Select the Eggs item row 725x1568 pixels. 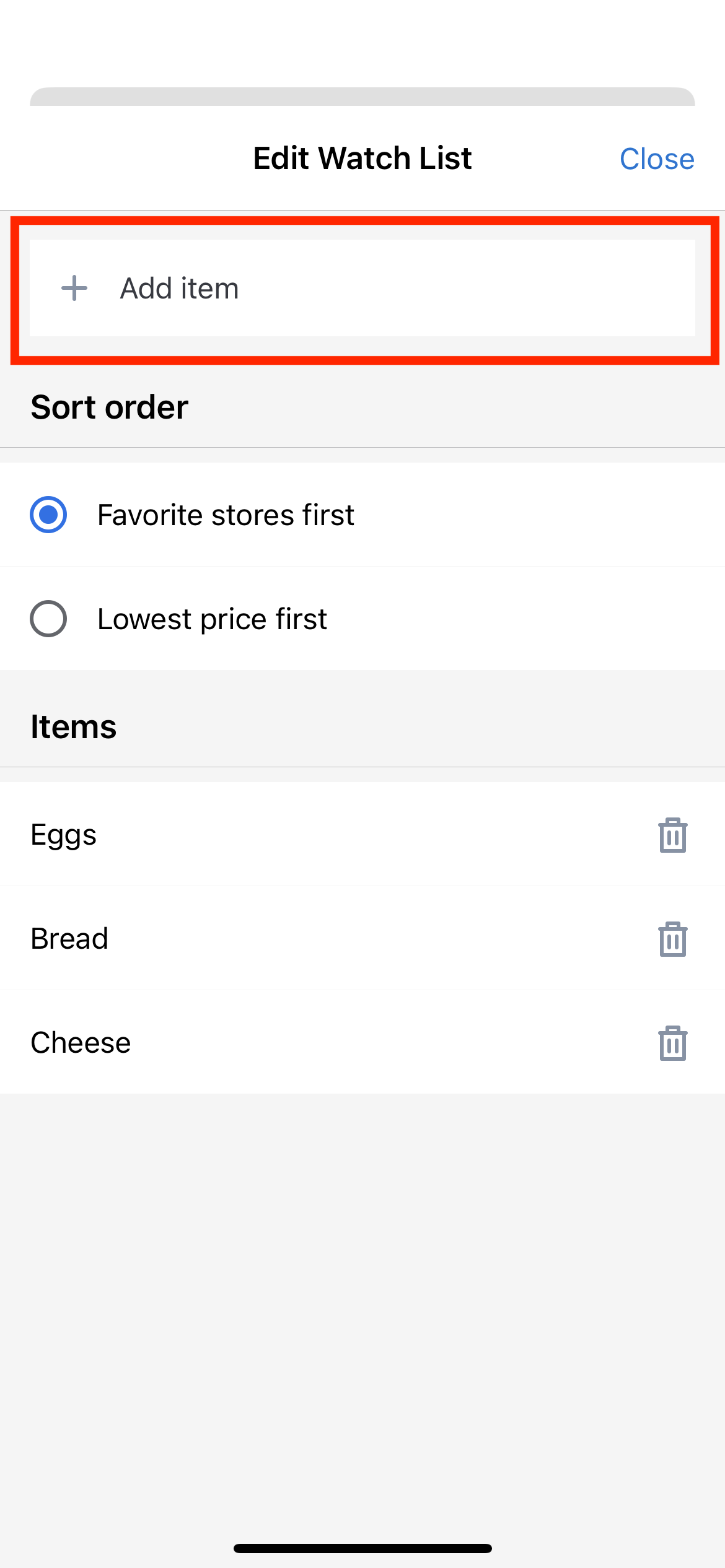coord(362,834)
